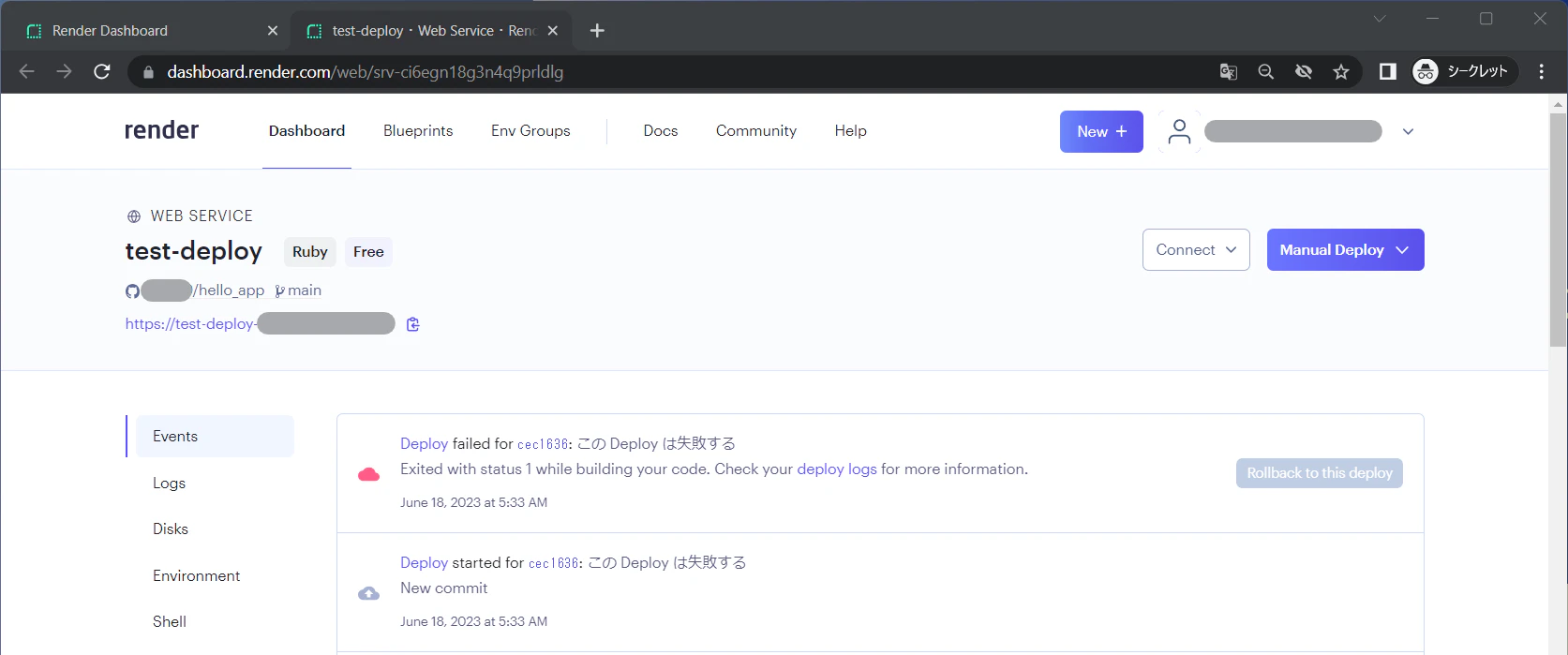Open a new browser tab
The image size is (1568, 655).
click(x=597, y=31)
